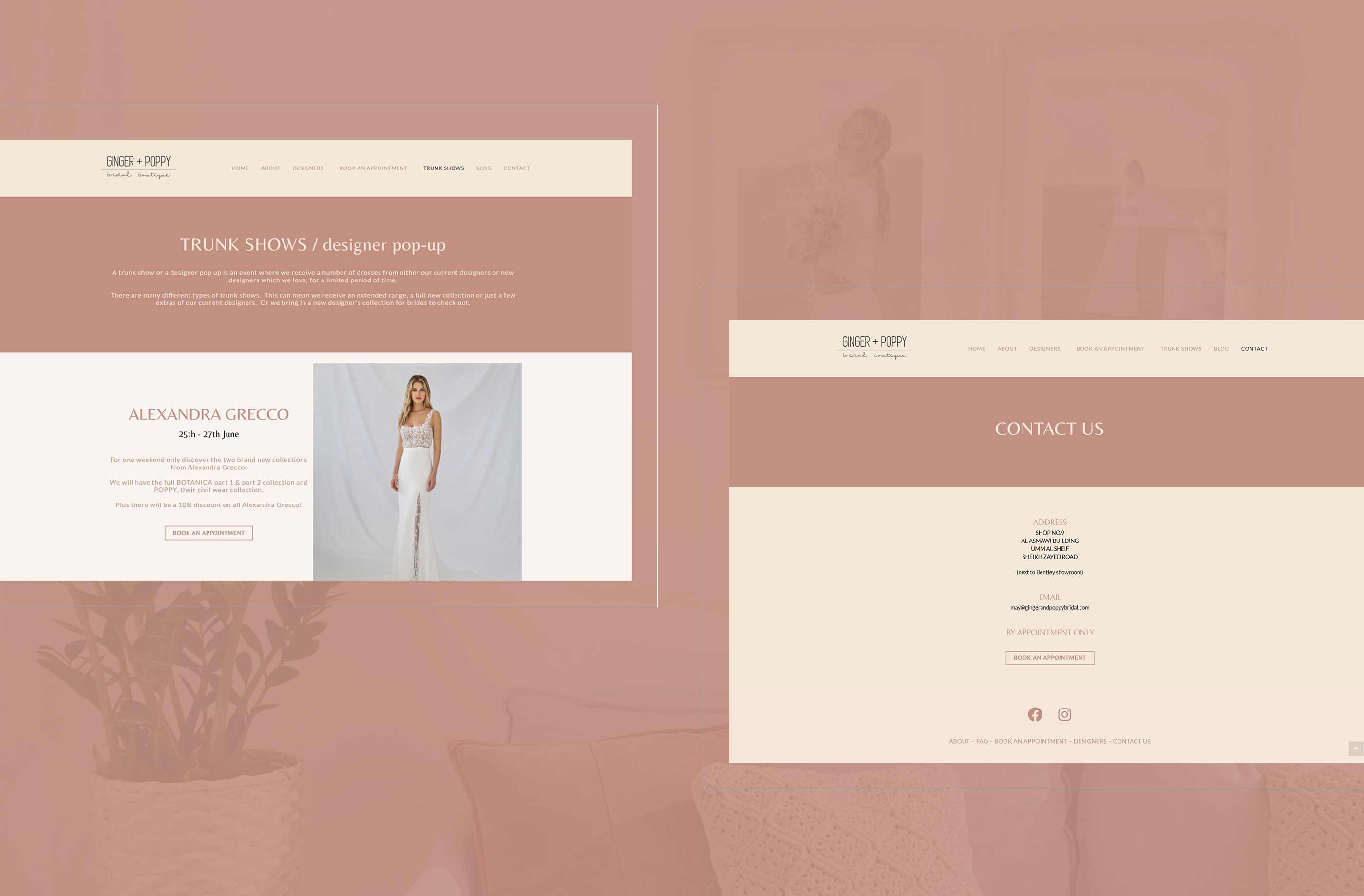Screen dimensions: 1364x896
Task: Click the BLOG navigation menu item
Action: 484,168
